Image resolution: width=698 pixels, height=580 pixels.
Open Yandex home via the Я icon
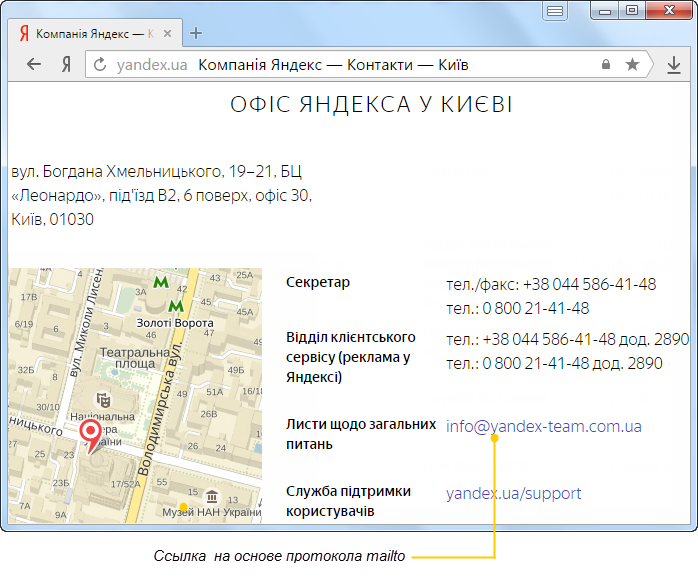click(x=66, y=65)
